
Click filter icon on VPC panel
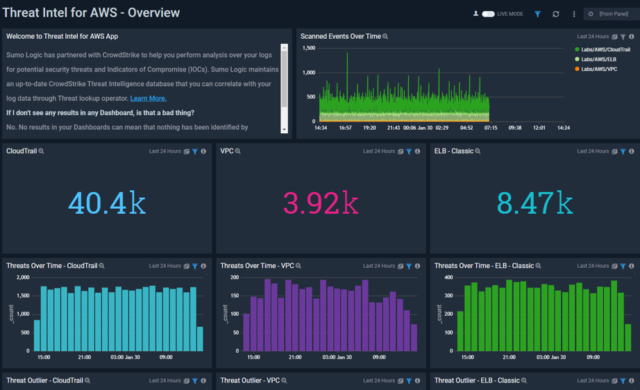tap(409, 151)
